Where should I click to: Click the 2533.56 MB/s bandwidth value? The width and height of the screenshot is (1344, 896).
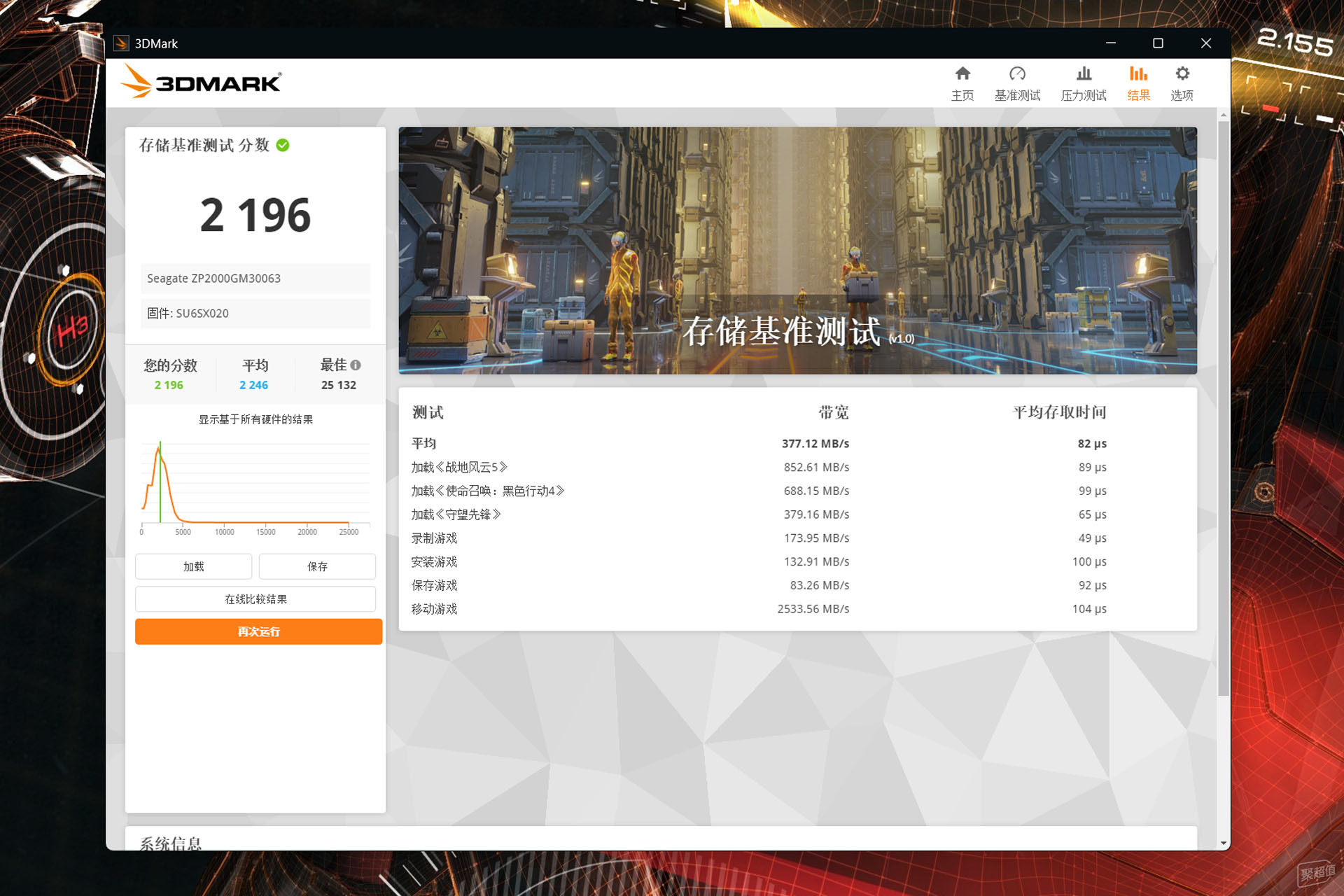click(x=813, y=609)
